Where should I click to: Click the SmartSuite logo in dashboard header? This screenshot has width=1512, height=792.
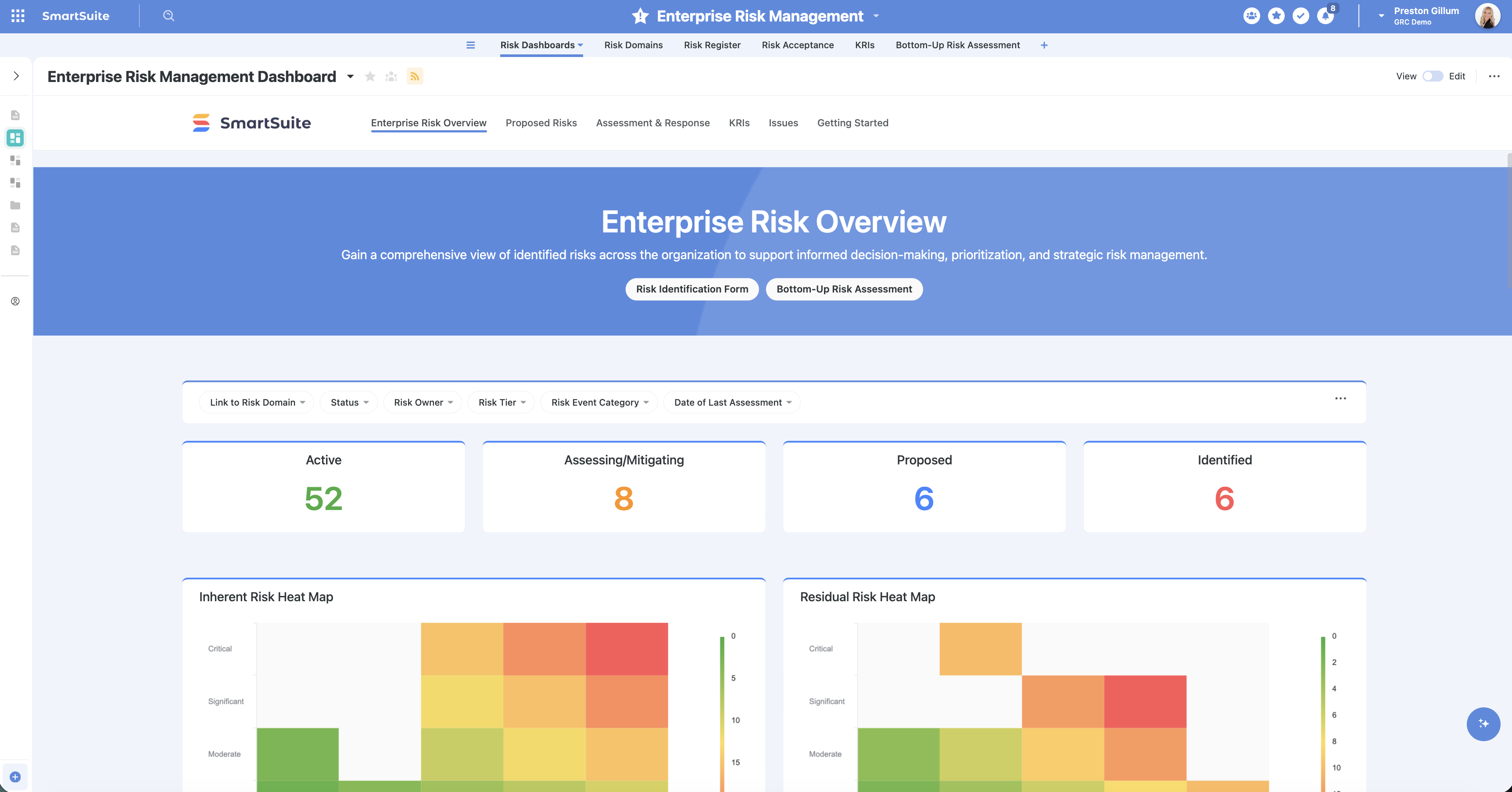(252, 123)
